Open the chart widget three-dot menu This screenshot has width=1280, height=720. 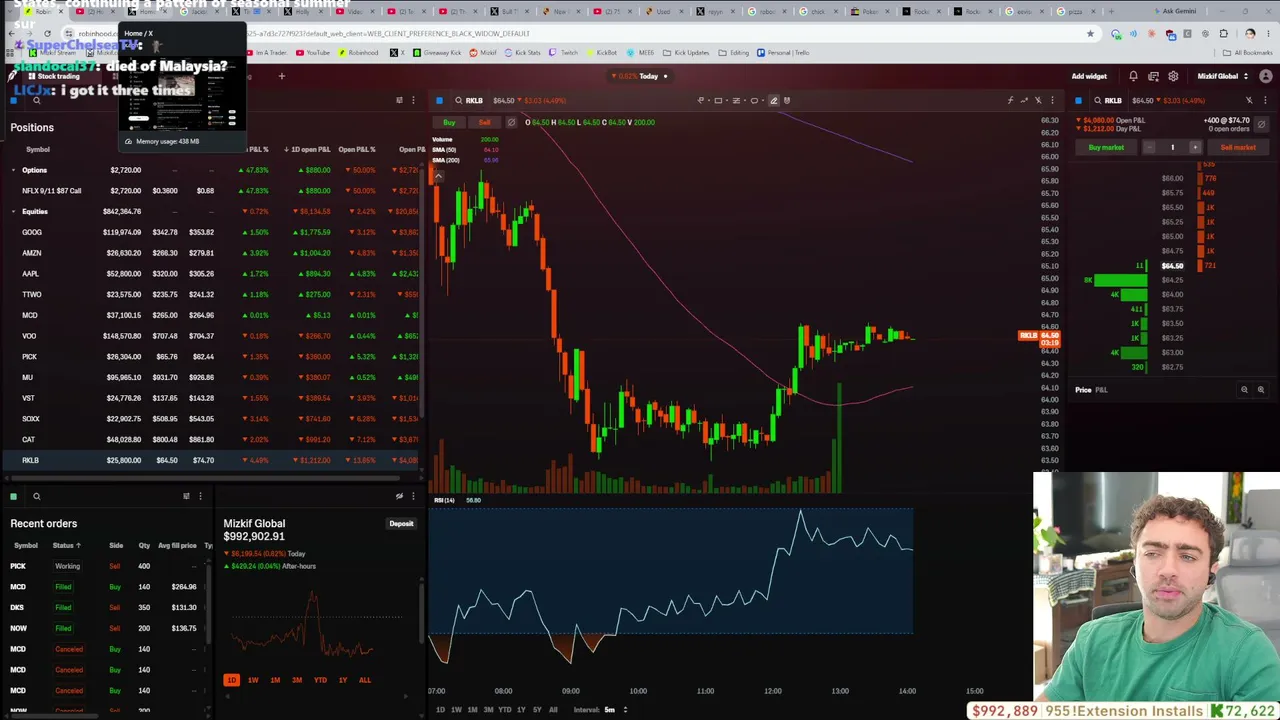pos(1052,100)
